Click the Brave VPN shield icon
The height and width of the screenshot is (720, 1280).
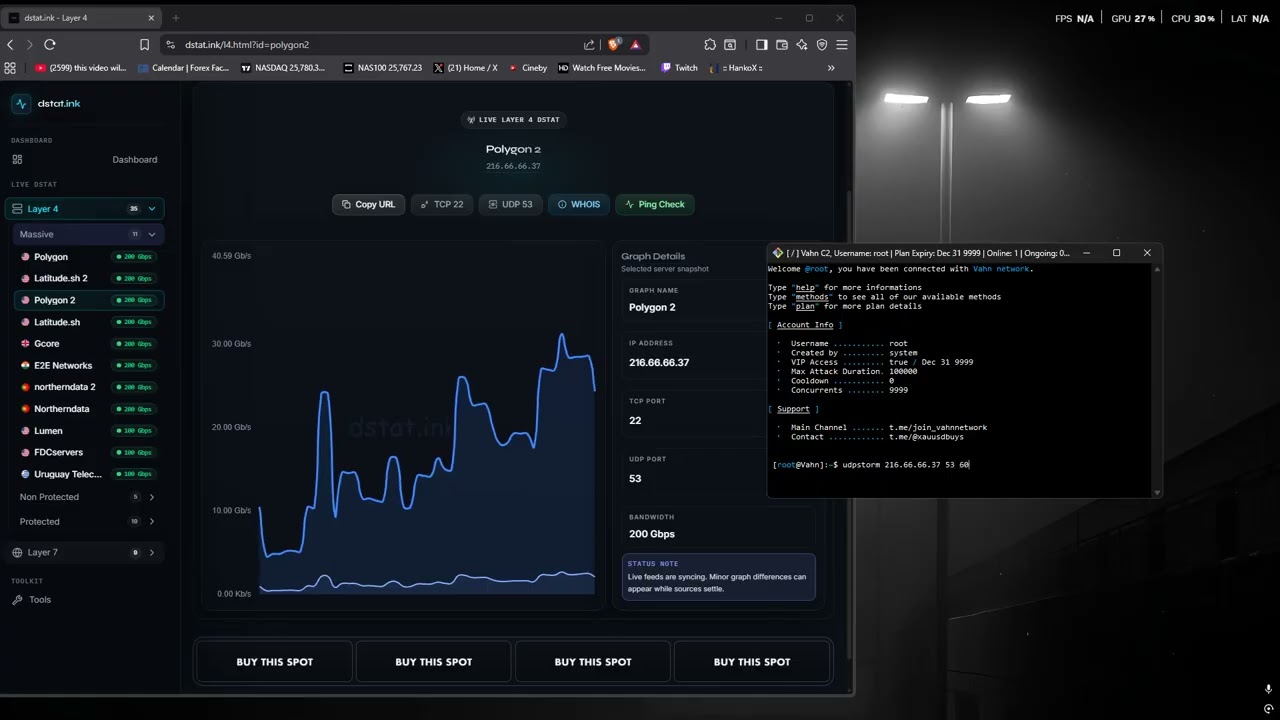click(822, 44)
